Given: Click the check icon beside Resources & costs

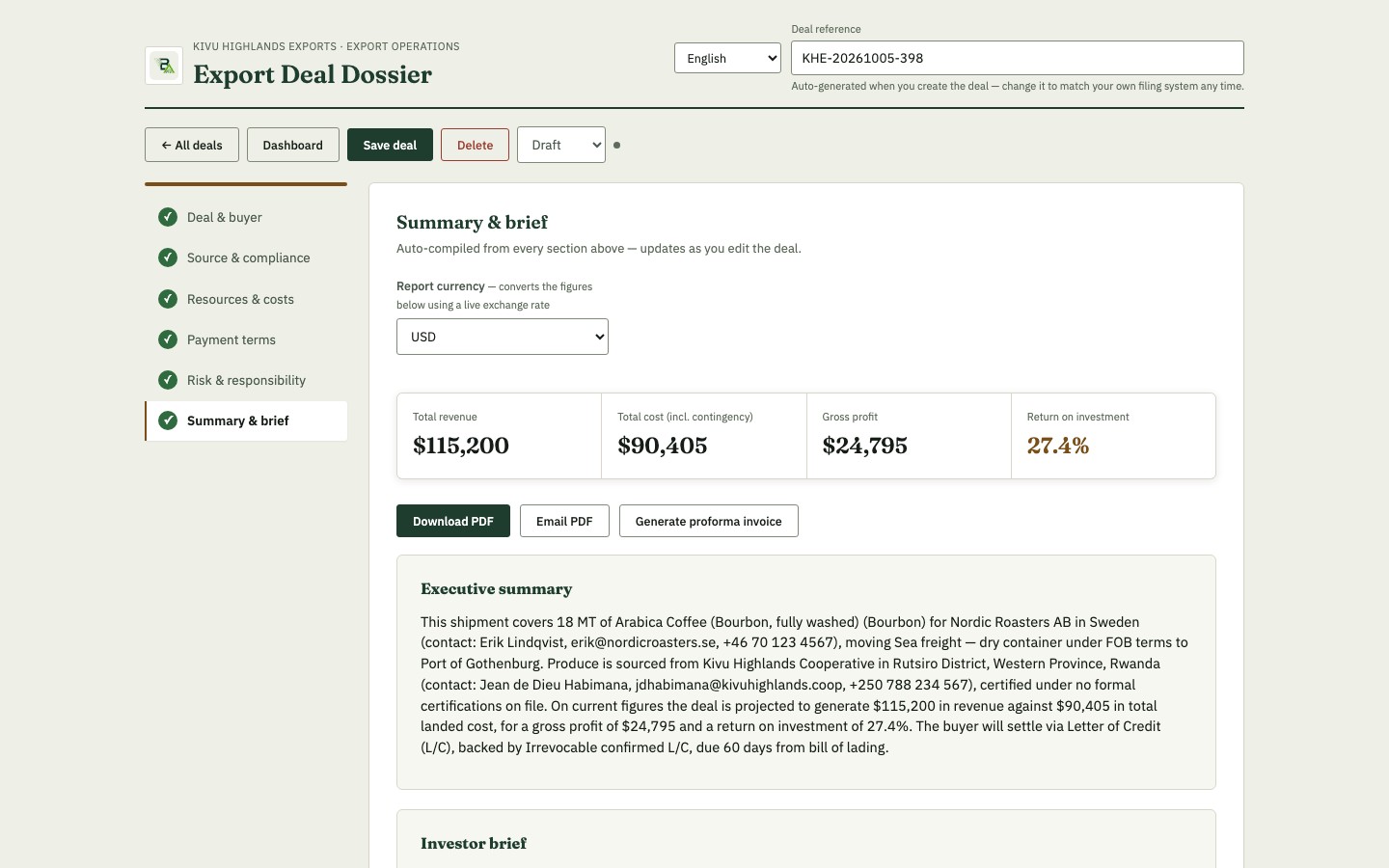Looking at the screenshot, I should (168, 299).
